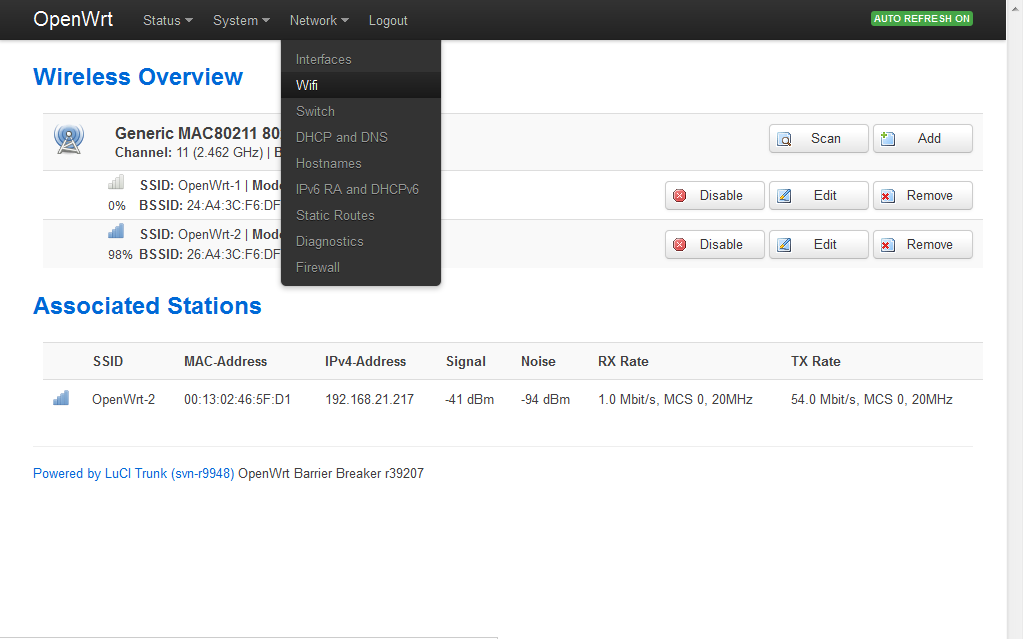
Task: Click RX rate 1.0 Mbit/s value
Action: (675, 399)
